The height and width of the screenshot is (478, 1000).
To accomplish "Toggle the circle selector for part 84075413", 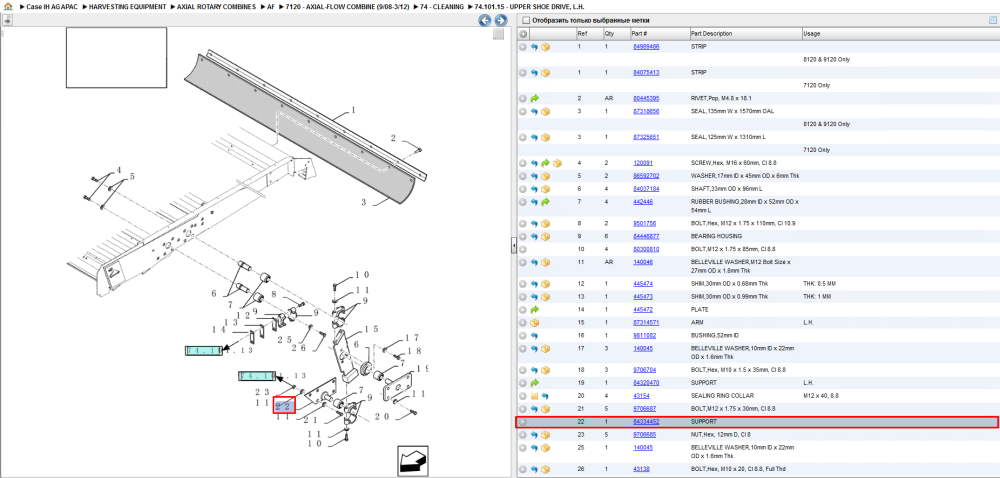I will pos(523,73).
